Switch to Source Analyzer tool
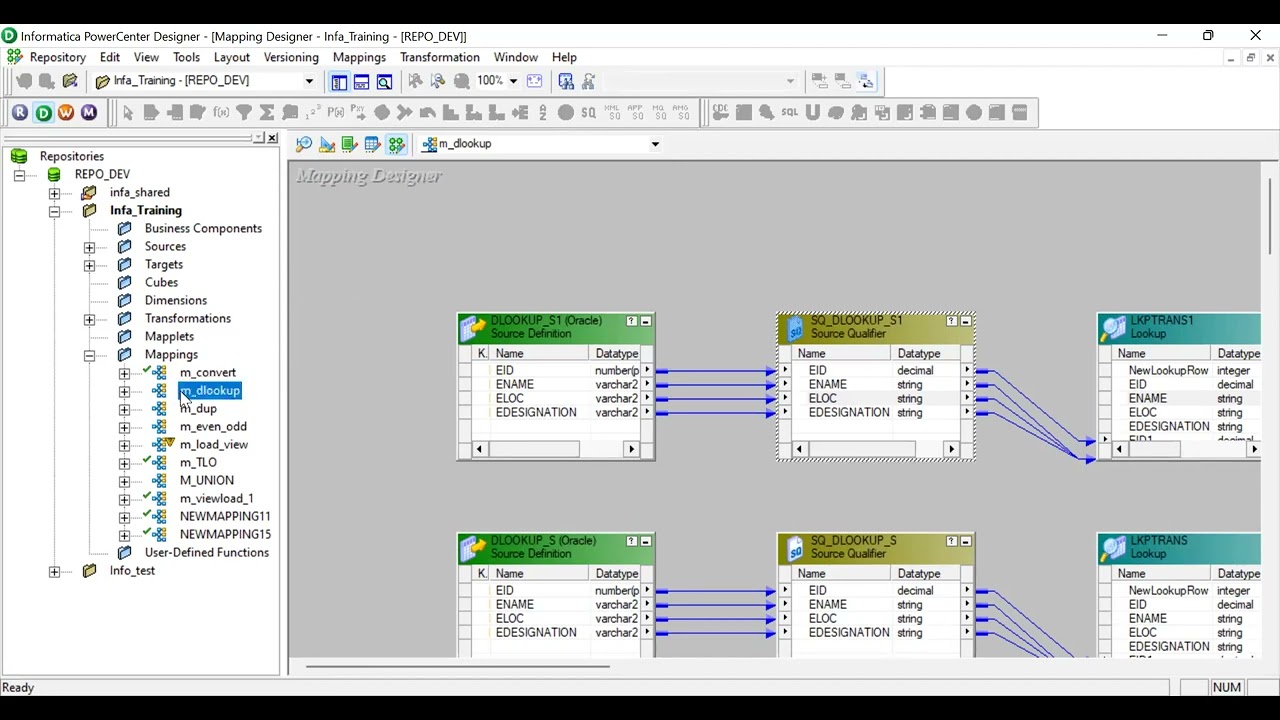 click(304, 144)
